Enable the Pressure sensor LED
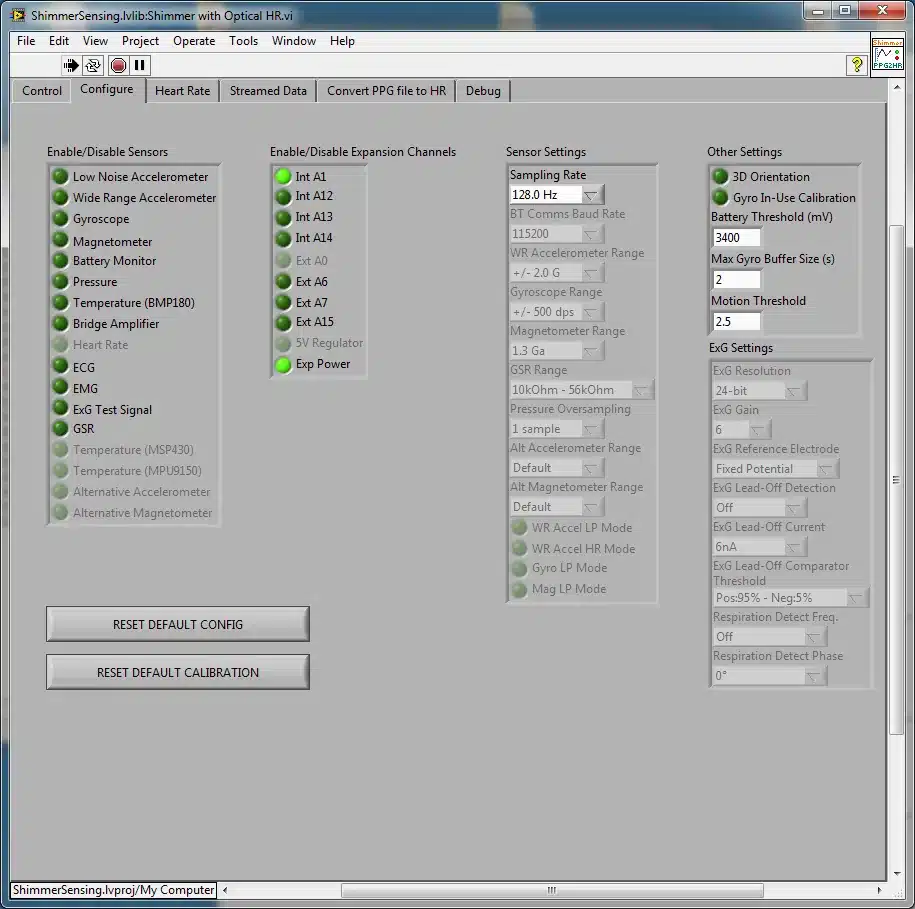The width and height of the screenshot is (915, 909). click(60, 281)
